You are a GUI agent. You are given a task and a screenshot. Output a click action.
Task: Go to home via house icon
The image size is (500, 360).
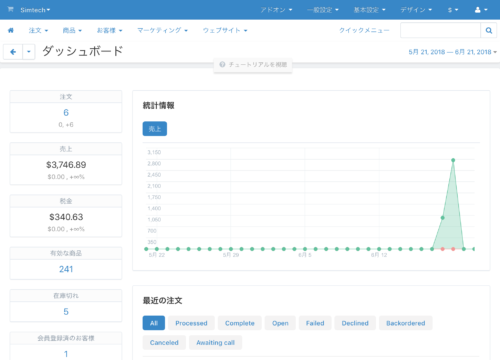pyautogui.click(x=11, y=30)
